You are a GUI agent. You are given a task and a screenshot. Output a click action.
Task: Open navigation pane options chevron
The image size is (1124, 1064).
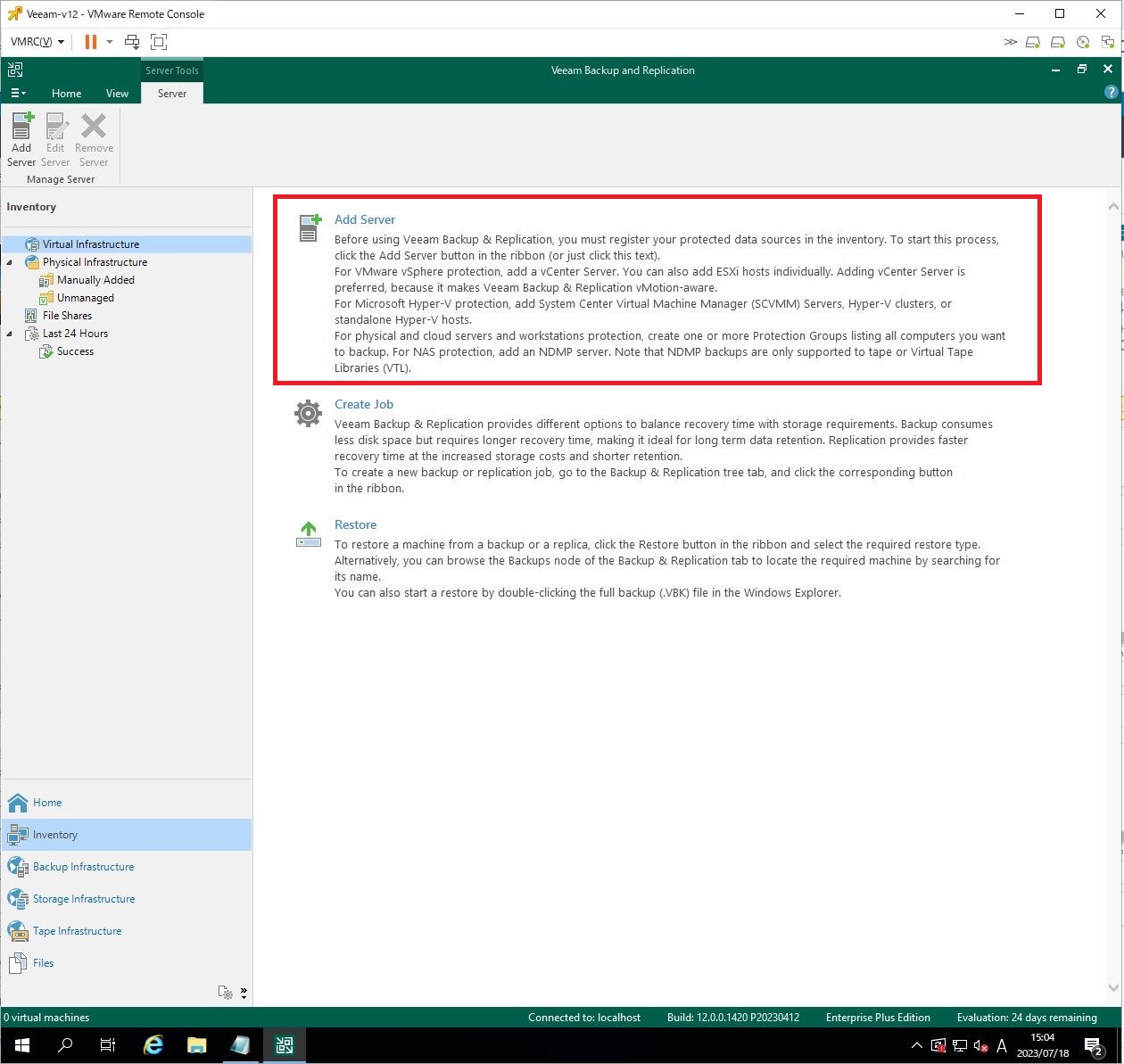[x=244, y=993]
